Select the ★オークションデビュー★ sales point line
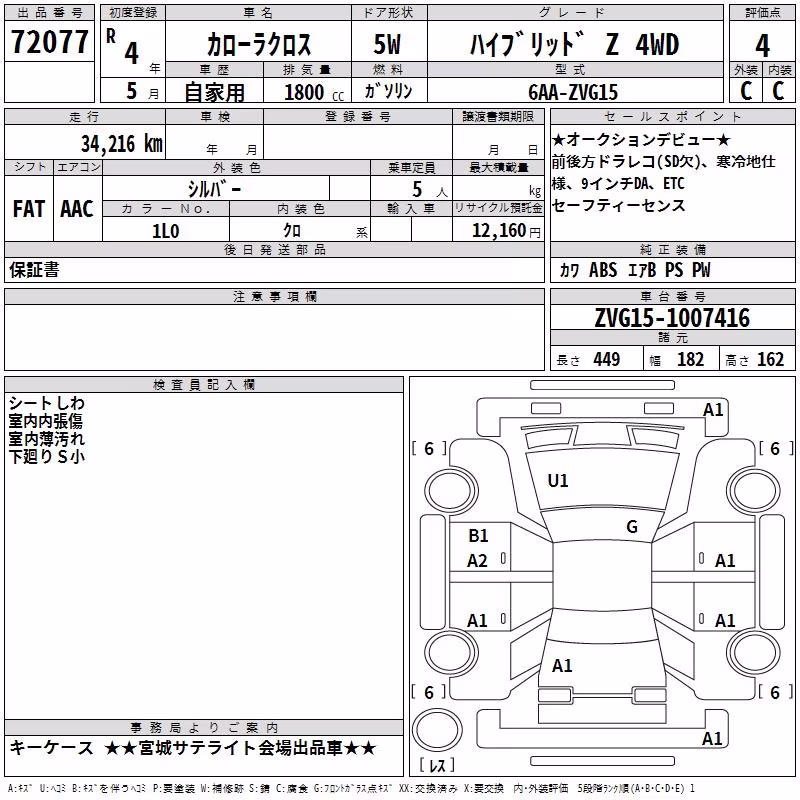The width and height of the screenshot is (800, 800). click(641, 139)
